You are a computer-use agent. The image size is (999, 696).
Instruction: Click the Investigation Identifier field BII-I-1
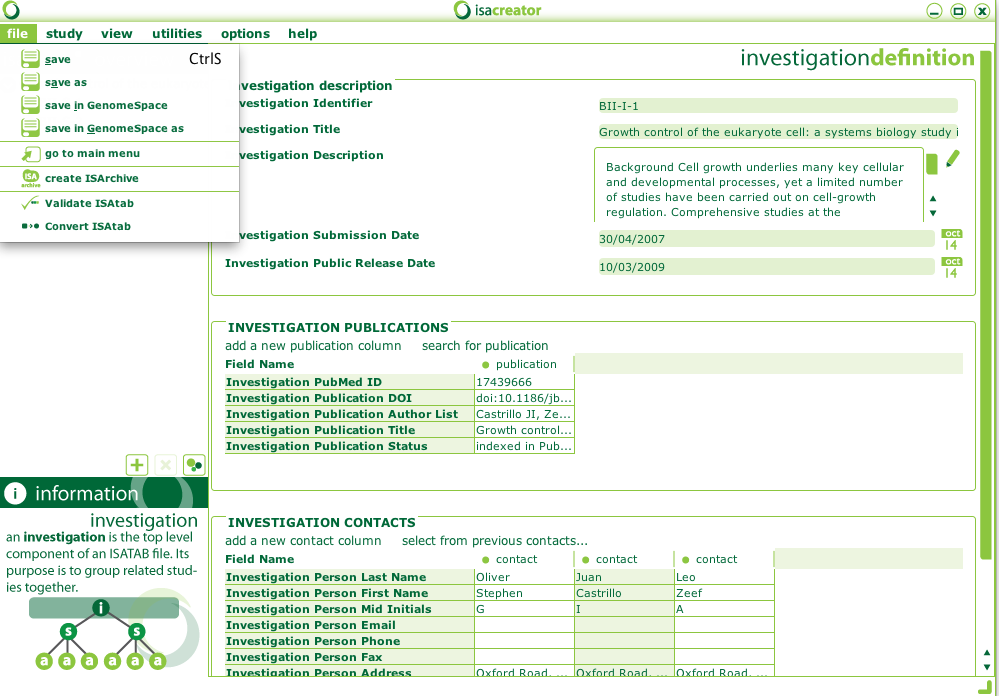(x=777, y=106)
